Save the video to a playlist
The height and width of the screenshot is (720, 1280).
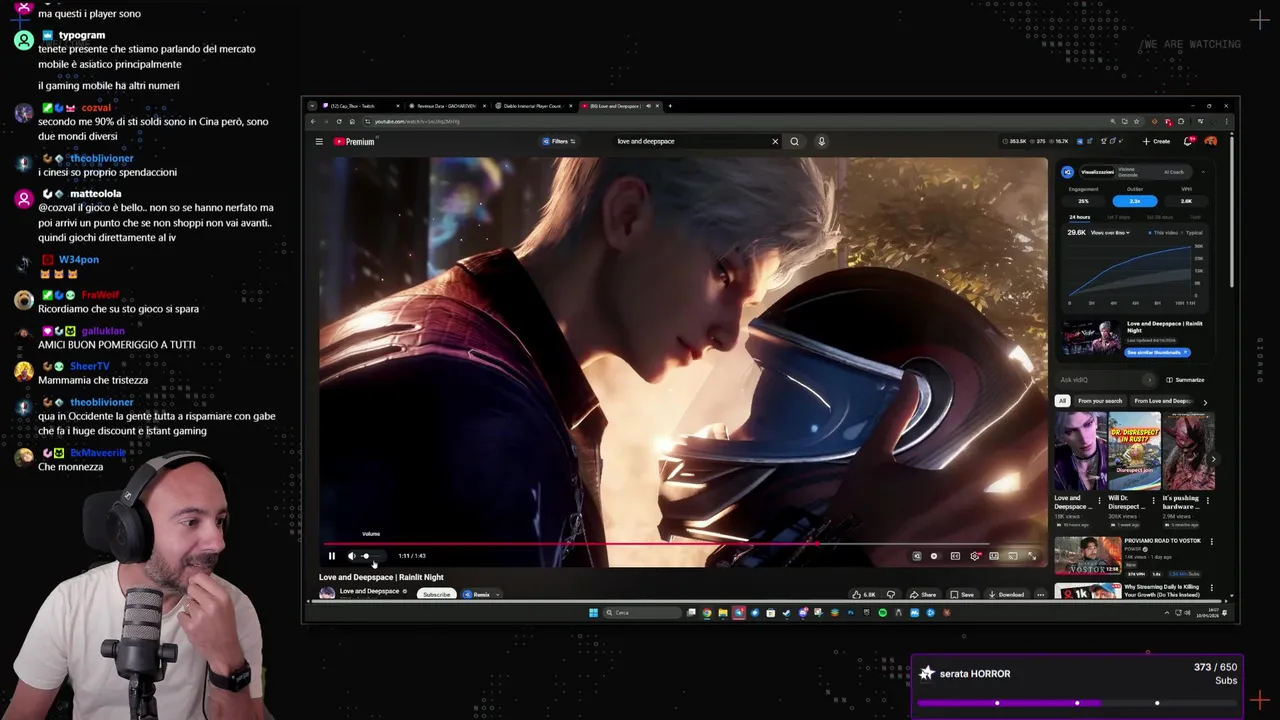[x=962, y=594]
